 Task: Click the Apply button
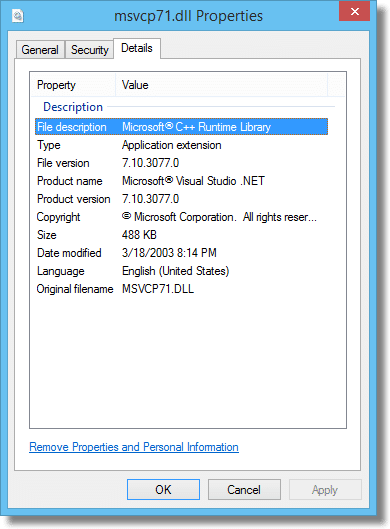pyautogui.click(x=325, y=490)
